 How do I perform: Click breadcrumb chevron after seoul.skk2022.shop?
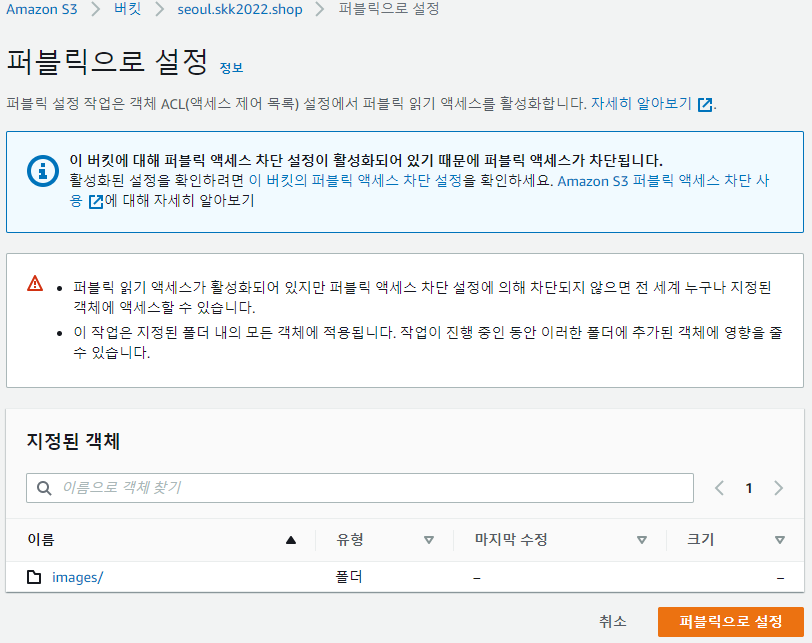click(320, 9)
